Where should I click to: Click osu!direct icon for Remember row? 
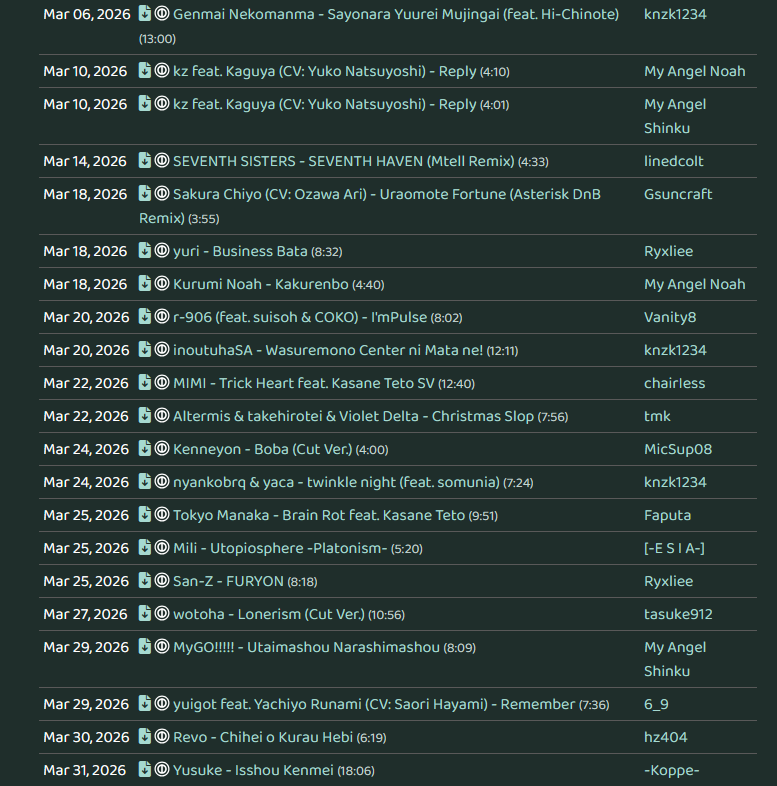tap(161, 704)
